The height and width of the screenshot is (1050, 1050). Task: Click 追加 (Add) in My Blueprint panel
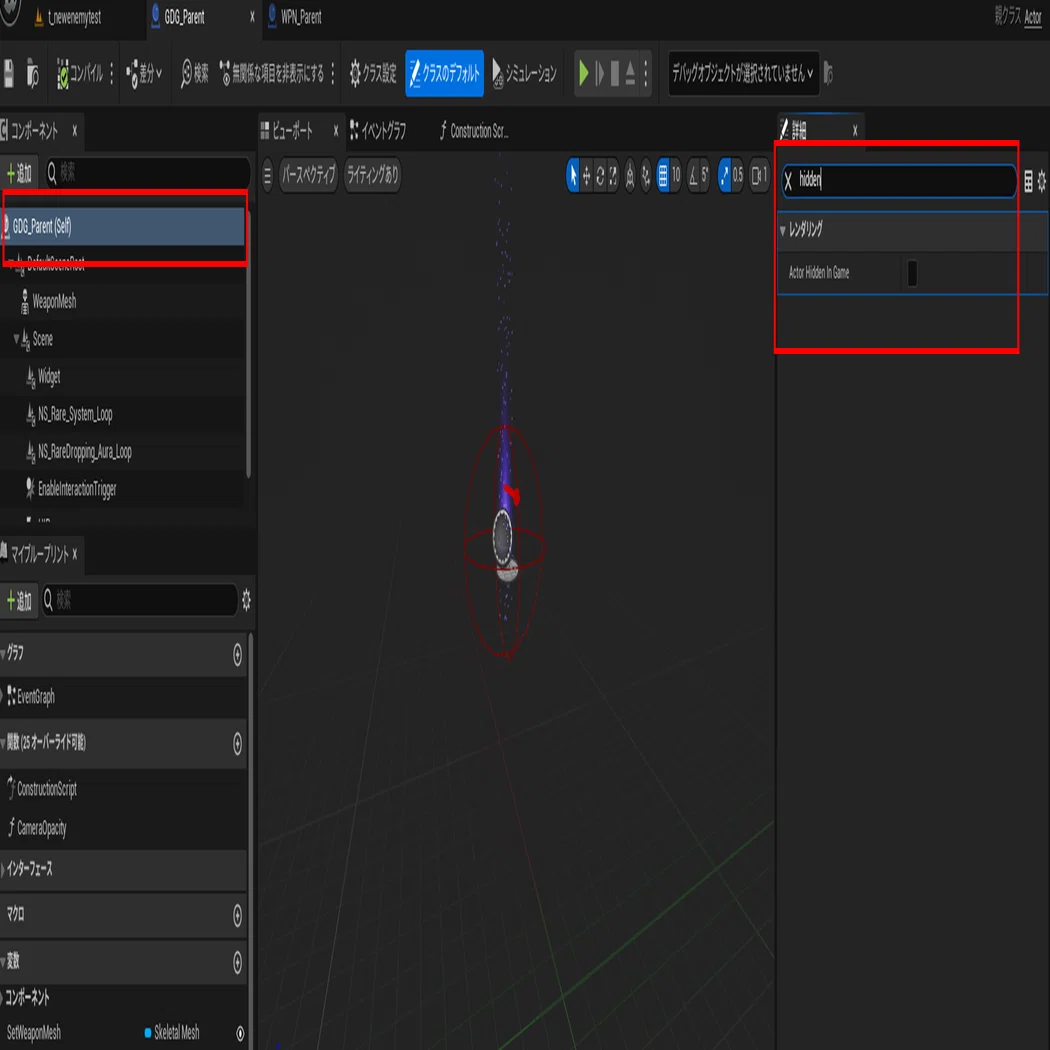[x=19, y=601]
